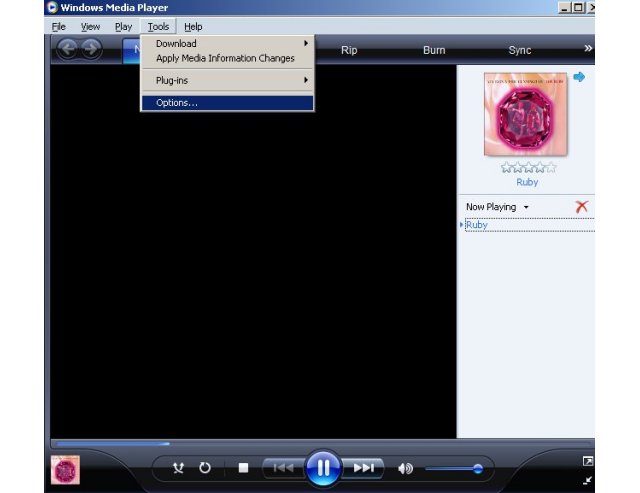Image resolution: width=640 pixels, height=493 pixels.
Task: Expand hidden tabs with double chevron
Action: coord(588,48)
